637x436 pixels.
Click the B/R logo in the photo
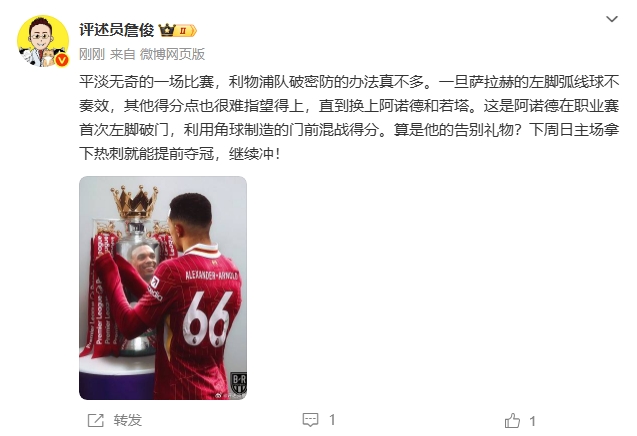[x=238, y=383]
